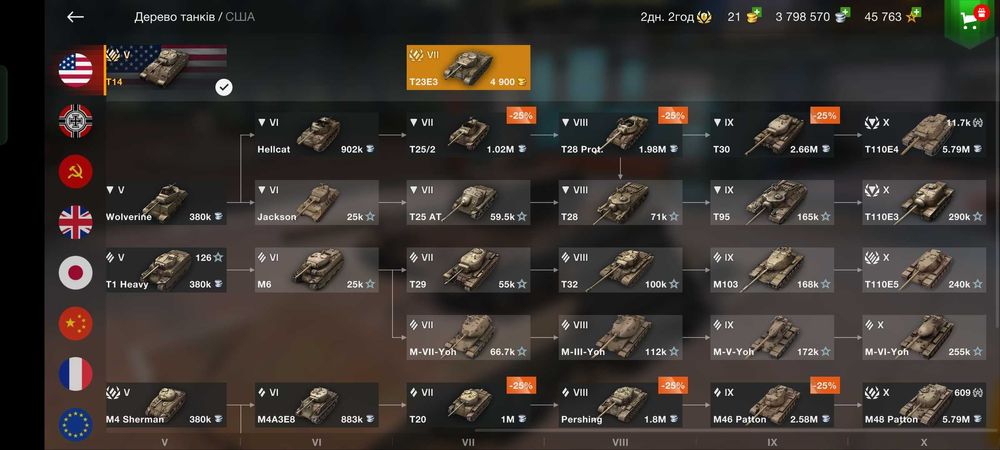
Task: Open the premium T23E3 tank card
Action: pos(468,68)
